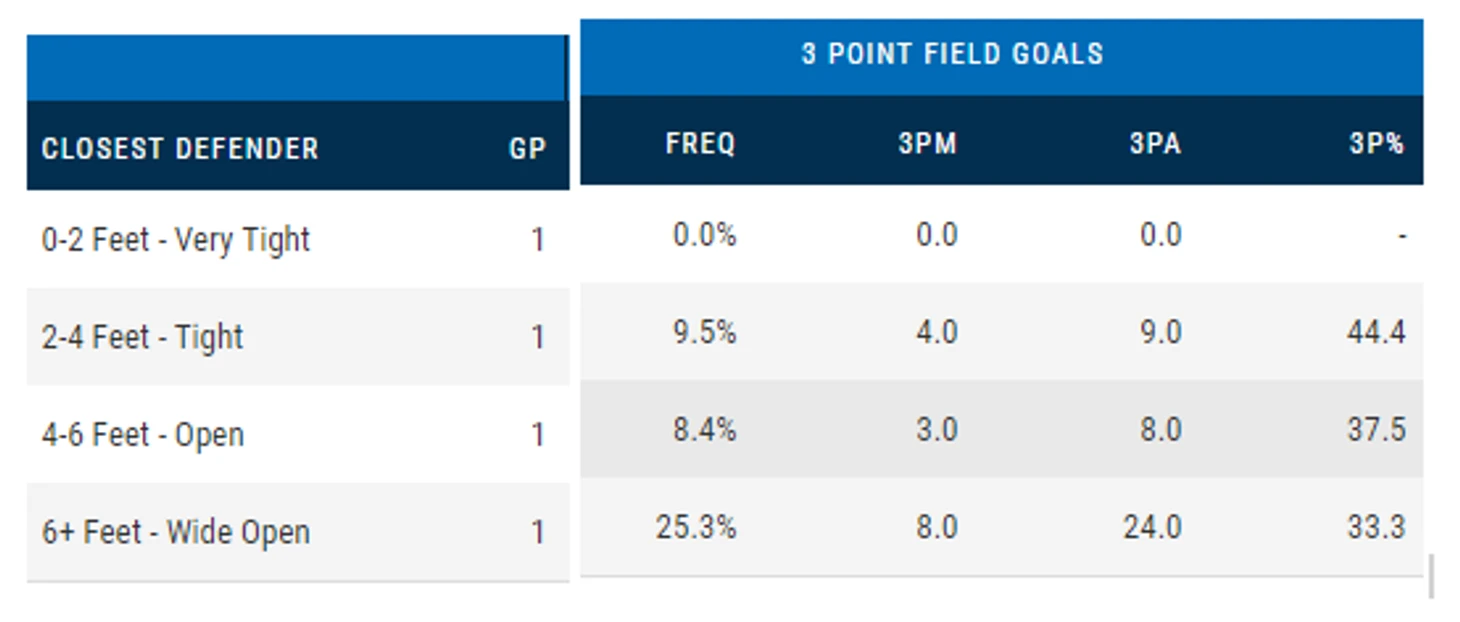
Task: Click the 4.0 makes value in Tight row
Action: [937, 332]
